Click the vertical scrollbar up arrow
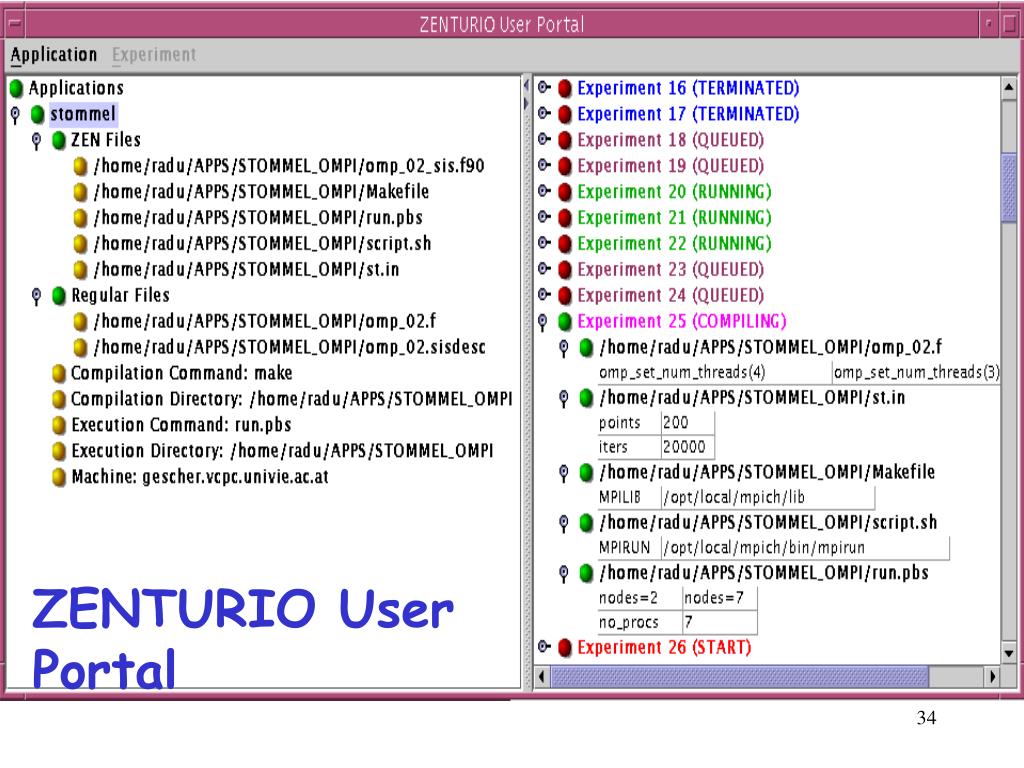Screen dimensions: 1024x768 point(1008,88)
